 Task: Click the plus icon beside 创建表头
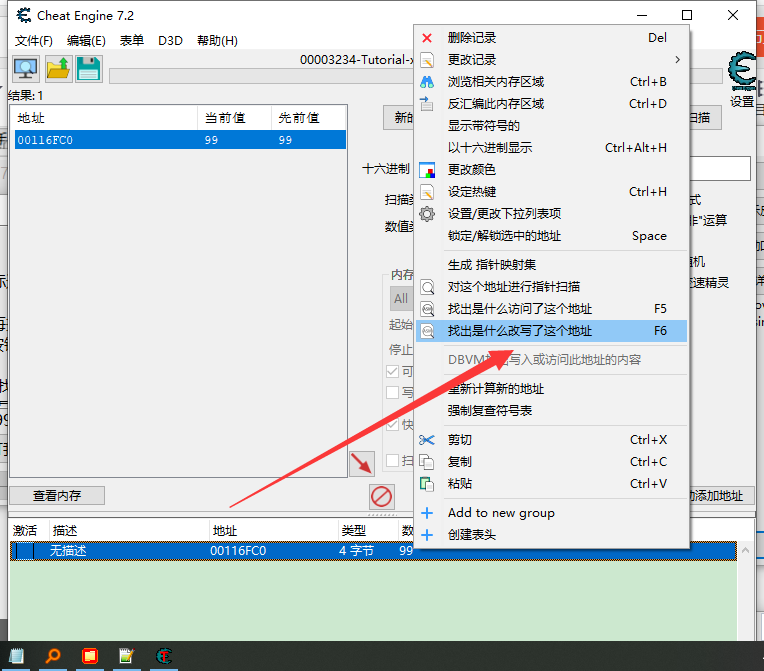pos(427,535)
